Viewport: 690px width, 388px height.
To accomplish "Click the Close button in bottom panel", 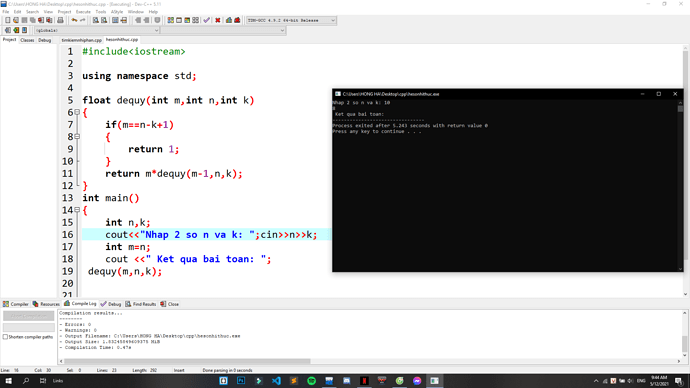I will click(170, 304).
